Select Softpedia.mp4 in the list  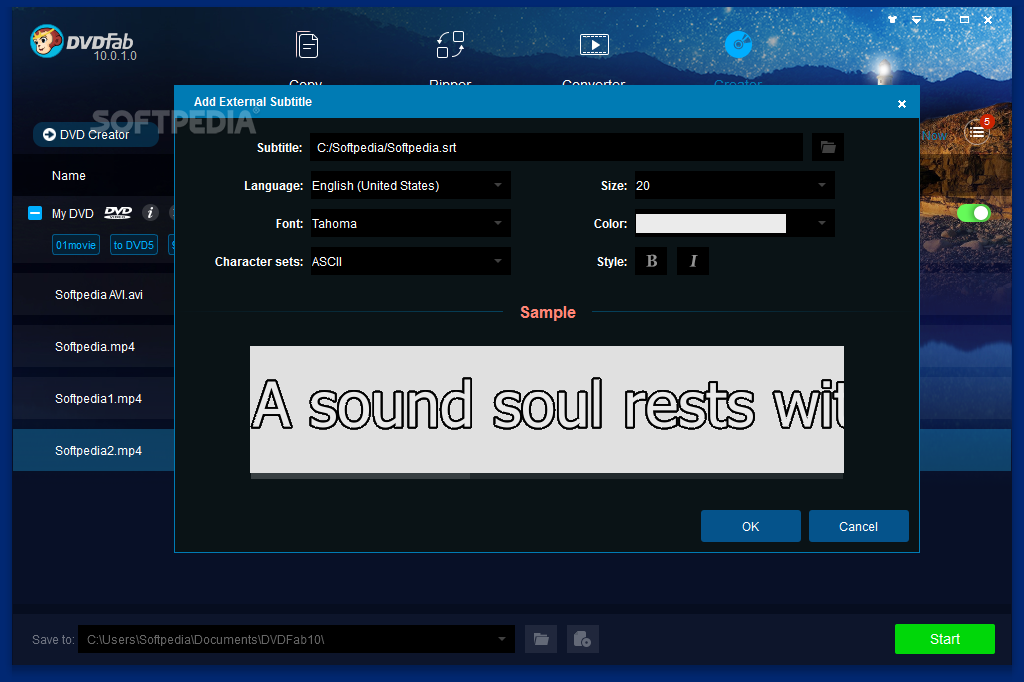[x=93, y=346]
